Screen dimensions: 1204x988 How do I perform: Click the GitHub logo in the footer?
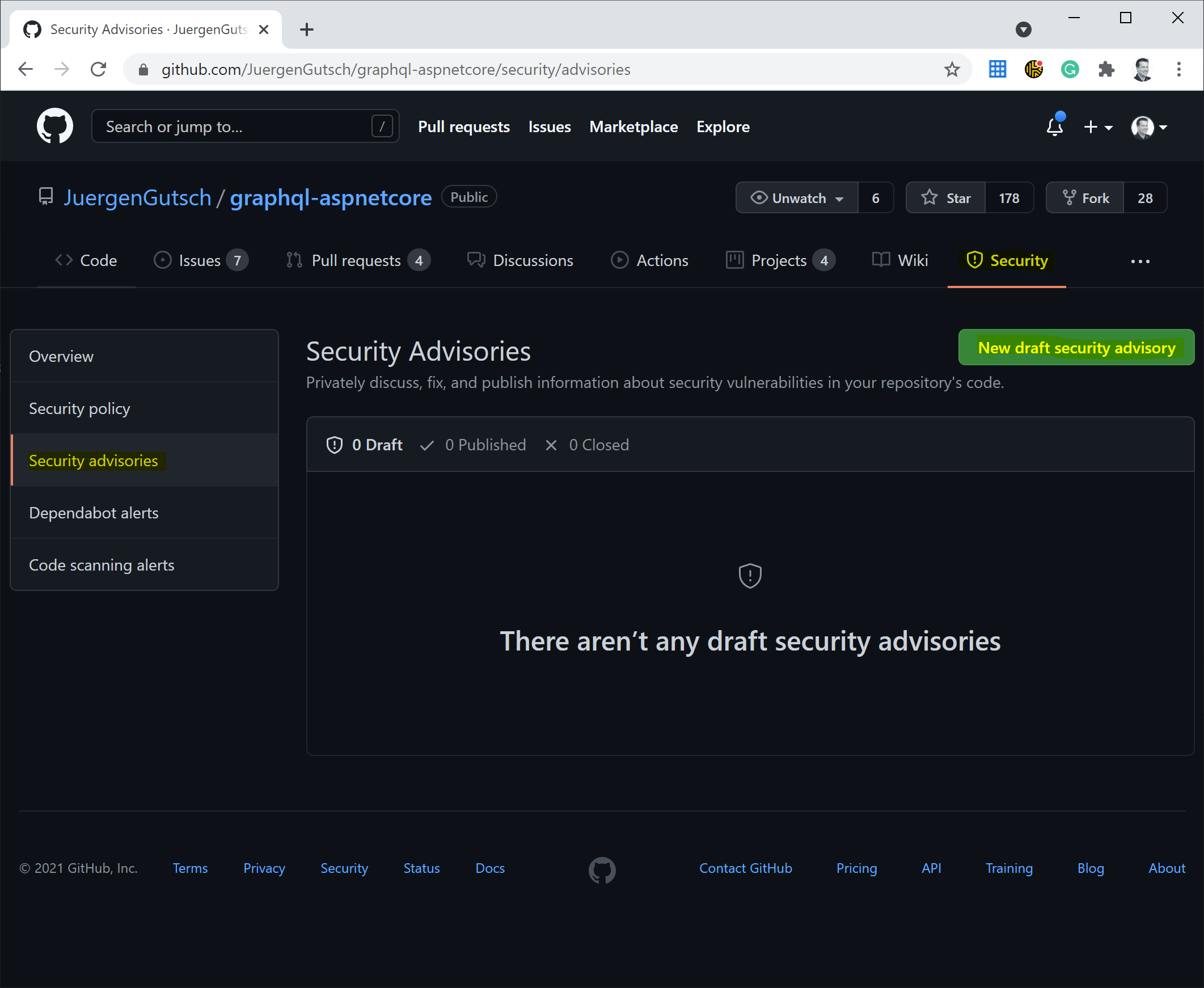[x=602, y=869]
